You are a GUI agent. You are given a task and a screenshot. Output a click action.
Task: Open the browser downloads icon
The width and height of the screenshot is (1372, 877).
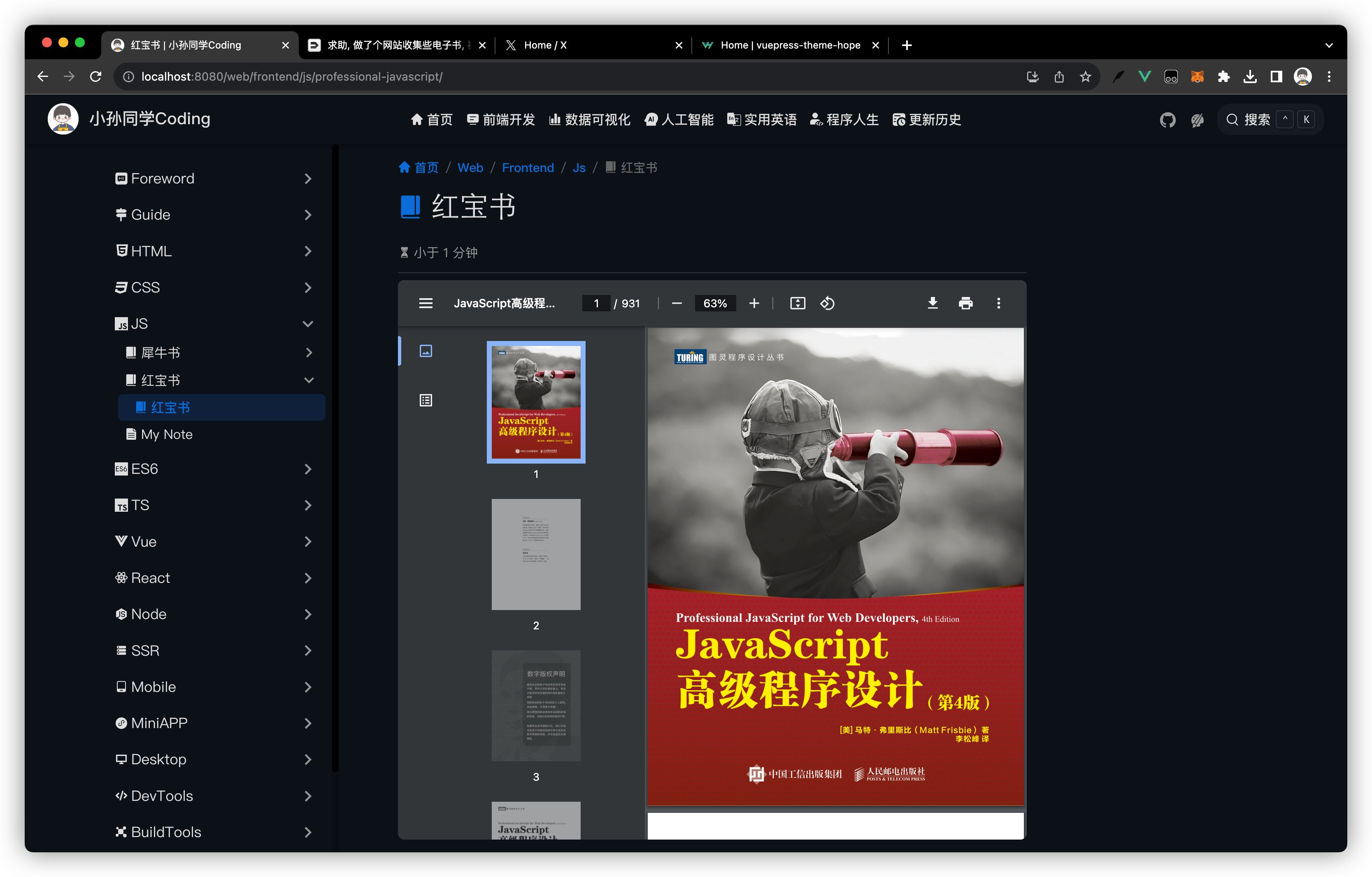pyautogui.click(x=1249, y=77)
